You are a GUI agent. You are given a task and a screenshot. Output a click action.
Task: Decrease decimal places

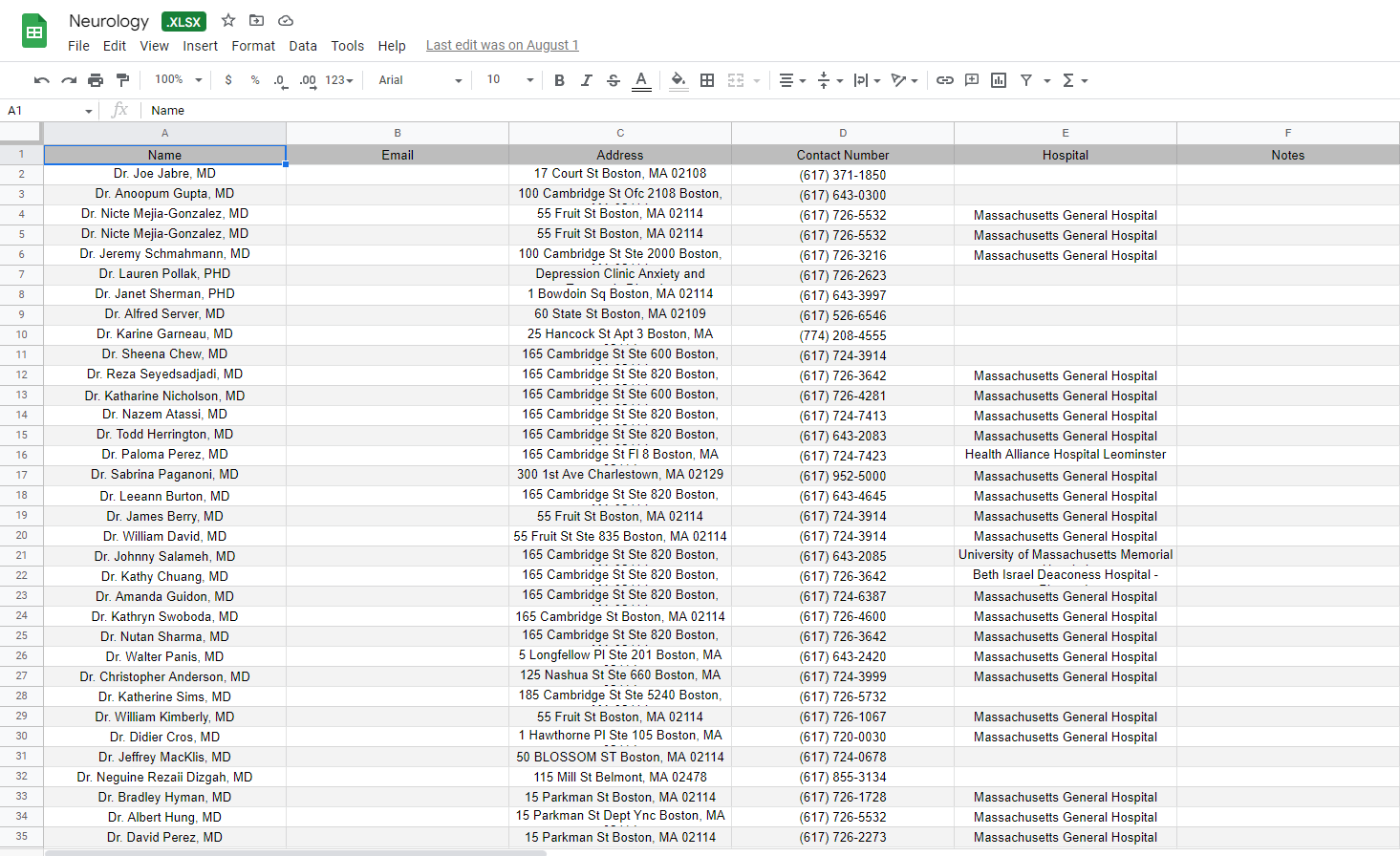click(x=280, y=80)
